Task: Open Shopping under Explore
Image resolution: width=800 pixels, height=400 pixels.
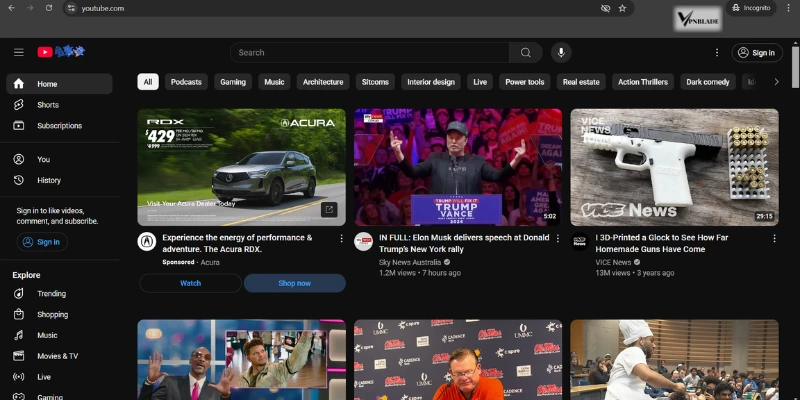Action: 59,314
